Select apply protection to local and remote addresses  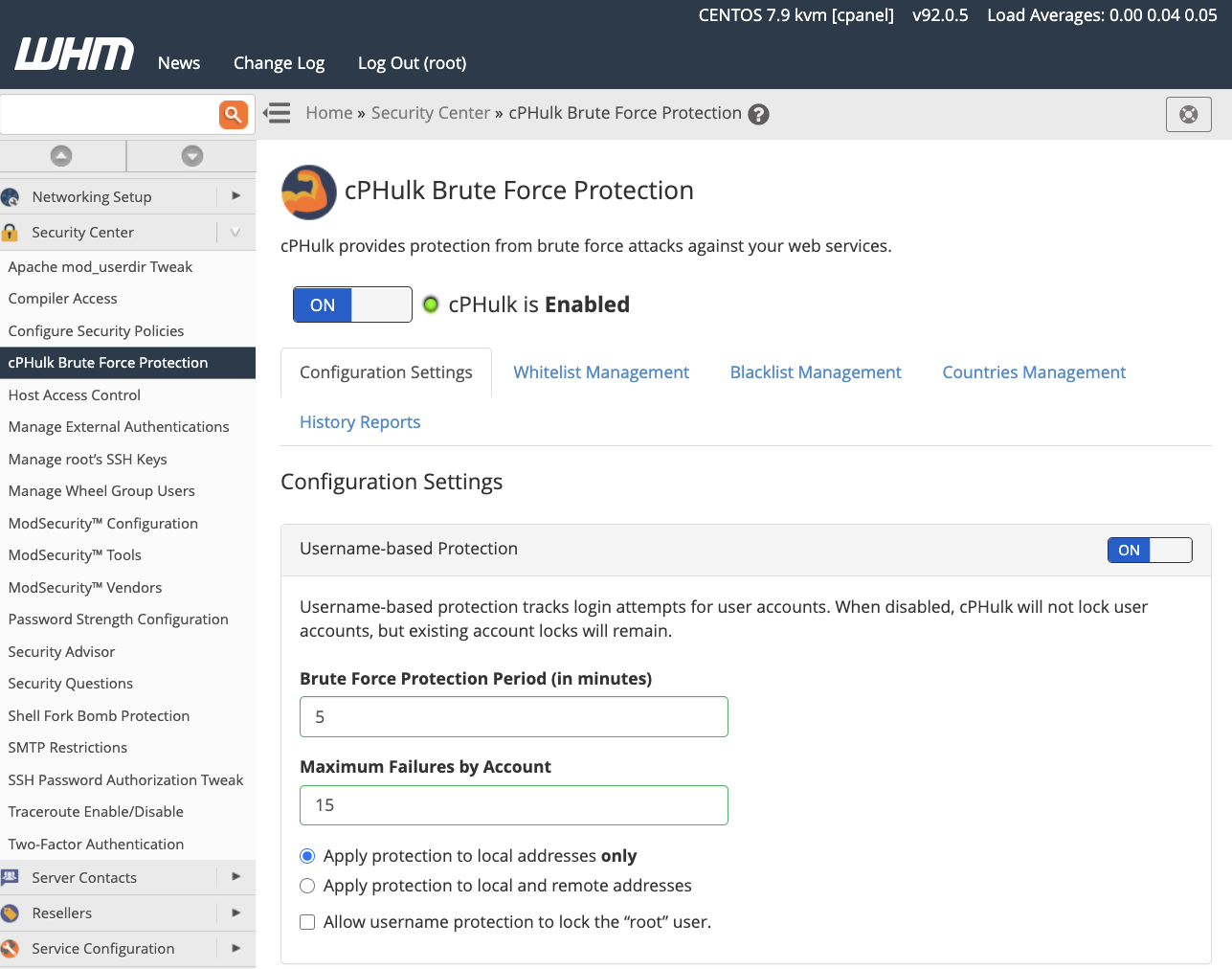tap(307, 886)
